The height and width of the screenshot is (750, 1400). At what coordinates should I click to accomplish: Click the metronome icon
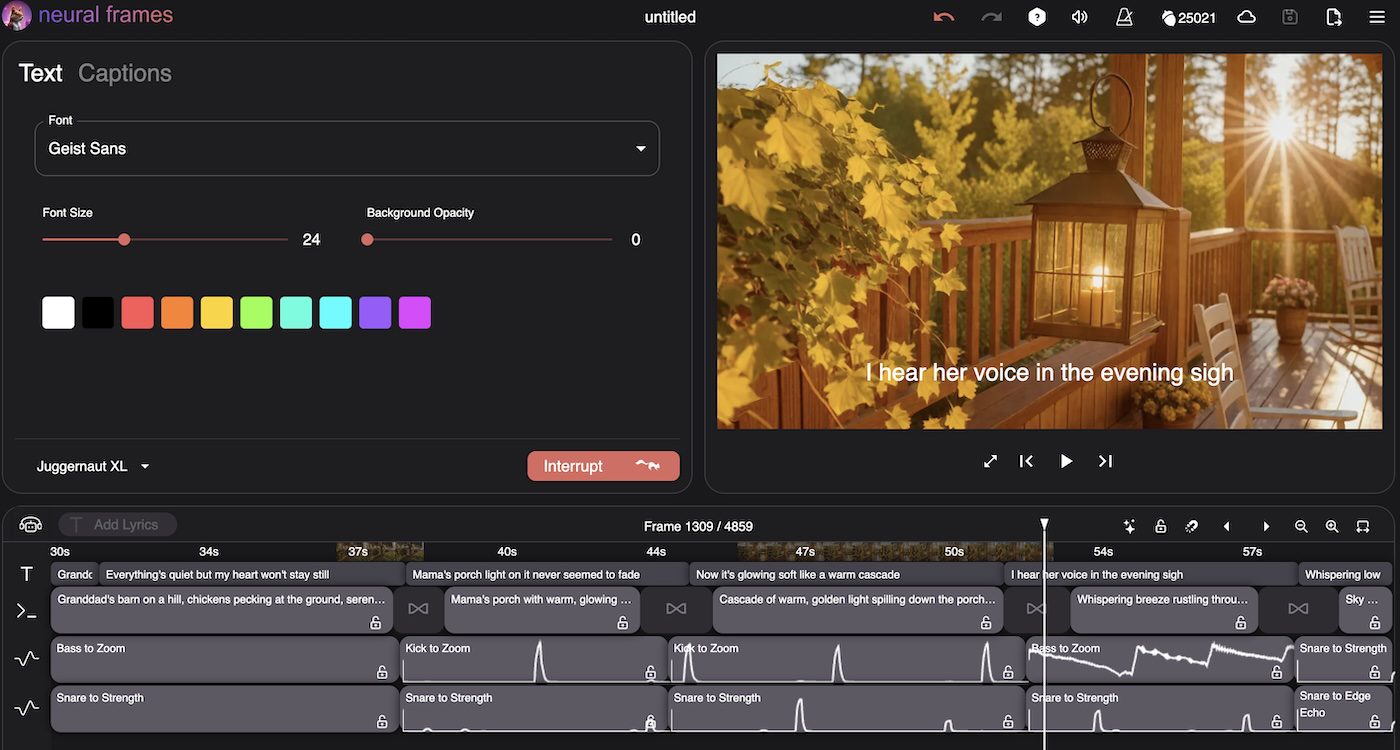pyautogui.click(x=1123, y=17)
